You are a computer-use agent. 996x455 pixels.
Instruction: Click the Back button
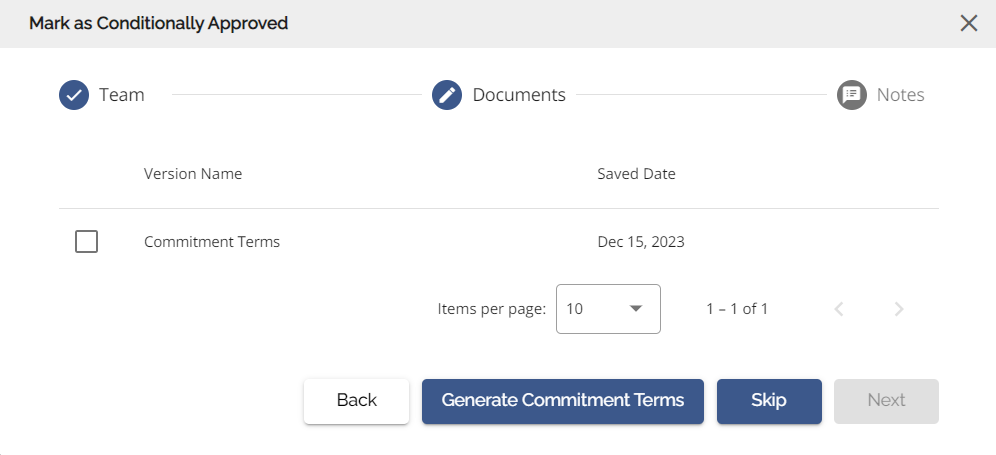pos(356,401)
